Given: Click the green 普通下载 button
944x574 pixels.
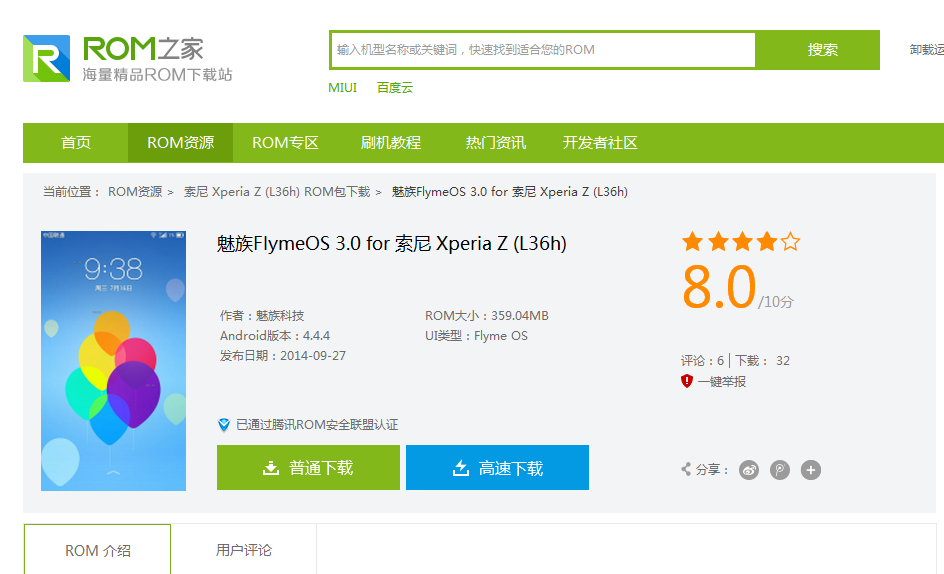Looking at the screenshot, I should [x=308, y=468].
